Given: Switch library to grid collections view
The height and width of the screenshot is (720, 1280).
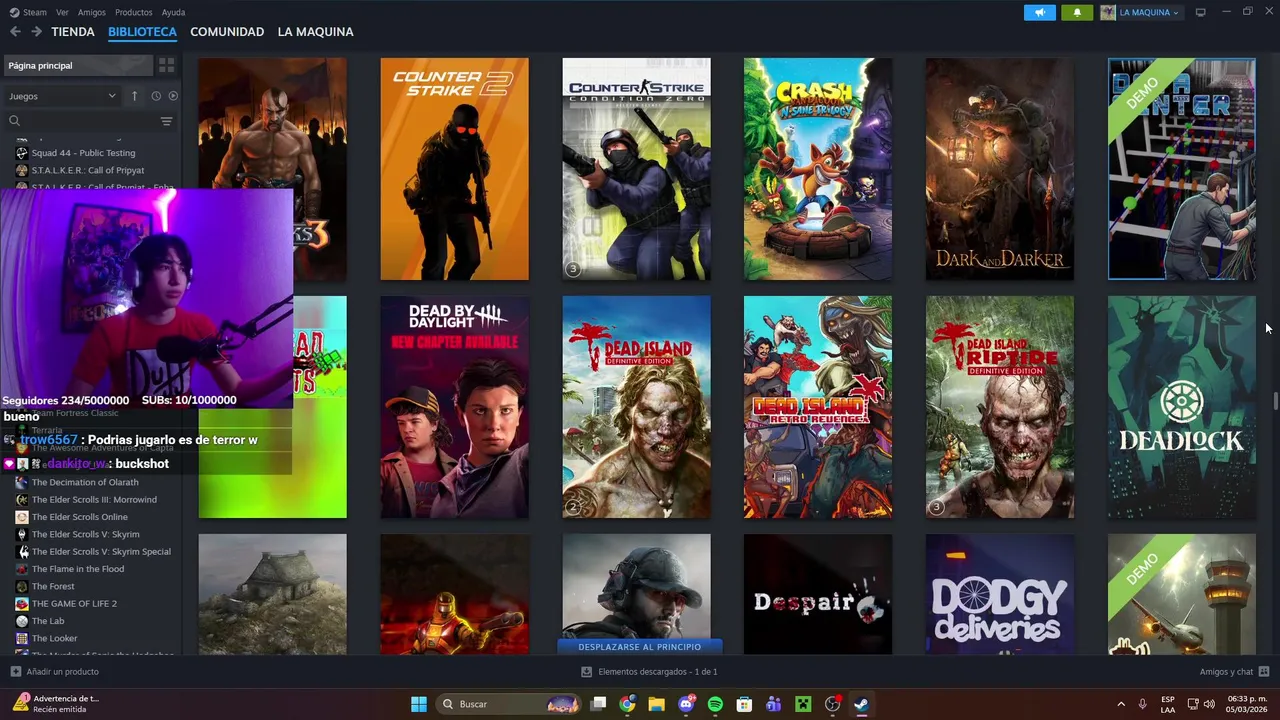Looking at the screenshot, I should click(x=167, y=65).
